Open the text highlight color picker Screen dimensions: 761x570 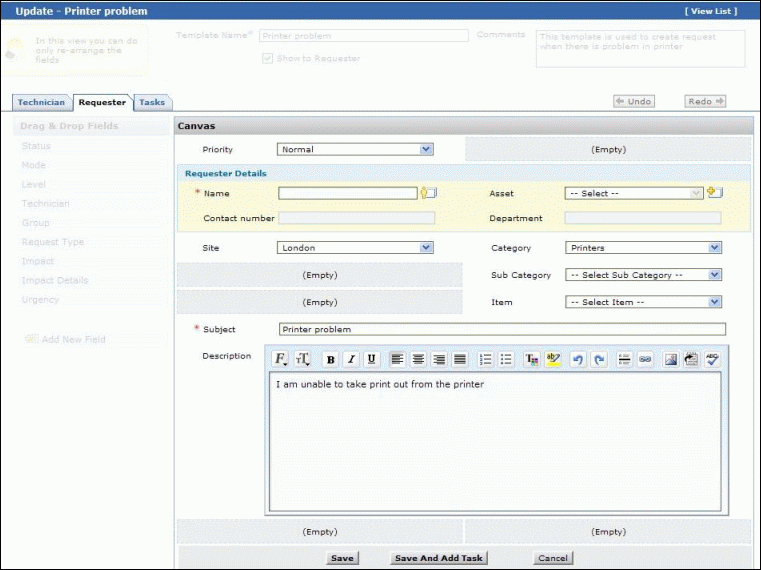pyautogui.click(x=553, y=359)
